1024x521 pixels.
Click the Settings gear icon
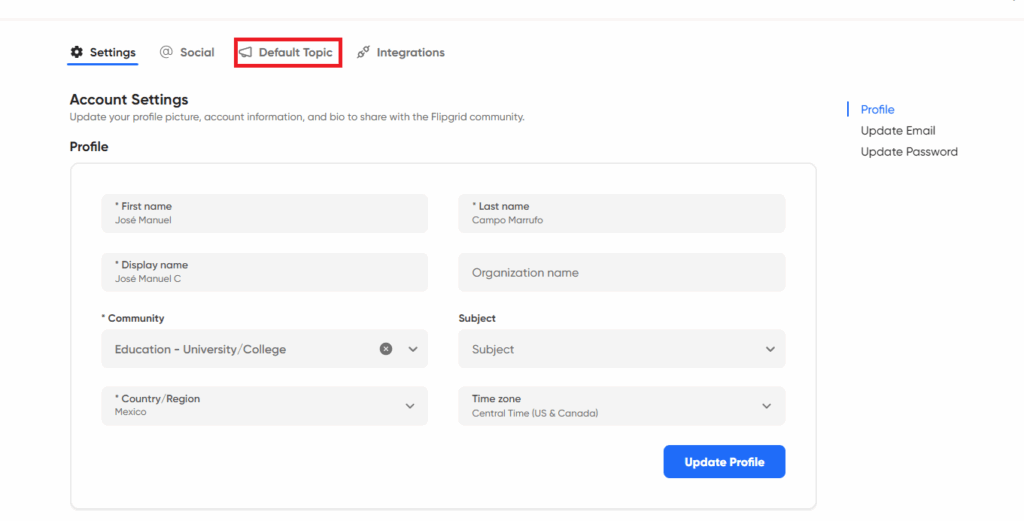(77, 52)
